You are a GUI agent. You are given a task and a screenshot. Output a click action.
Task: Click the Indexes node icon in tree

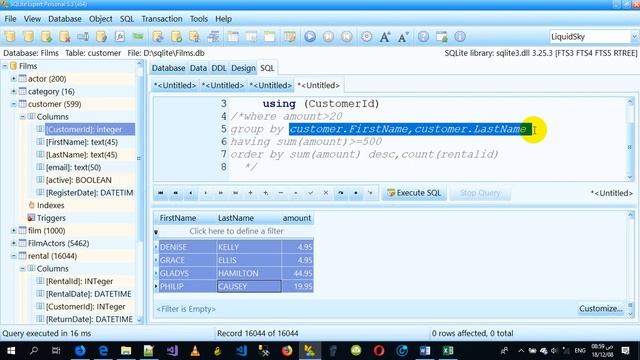(x=31, y=205)
